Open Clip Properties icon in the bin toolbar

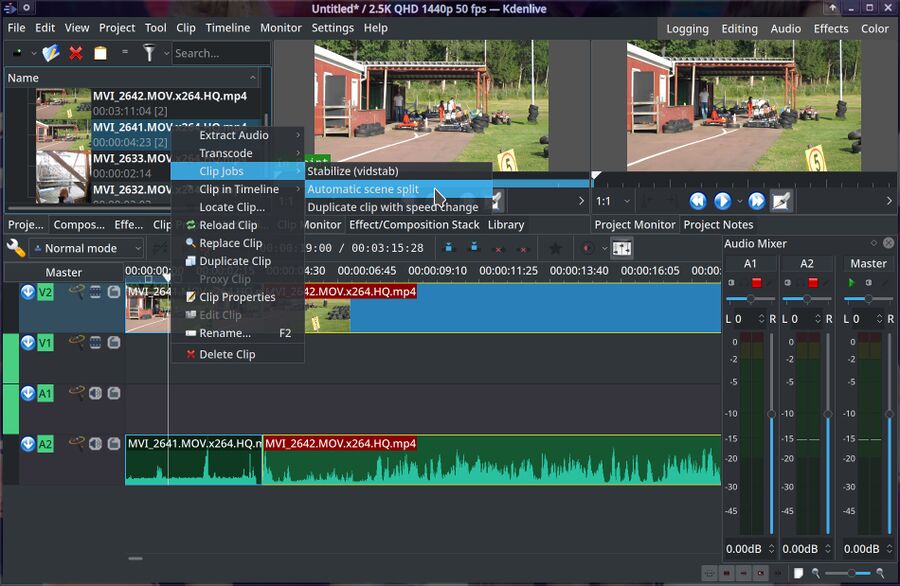(51, 53)
